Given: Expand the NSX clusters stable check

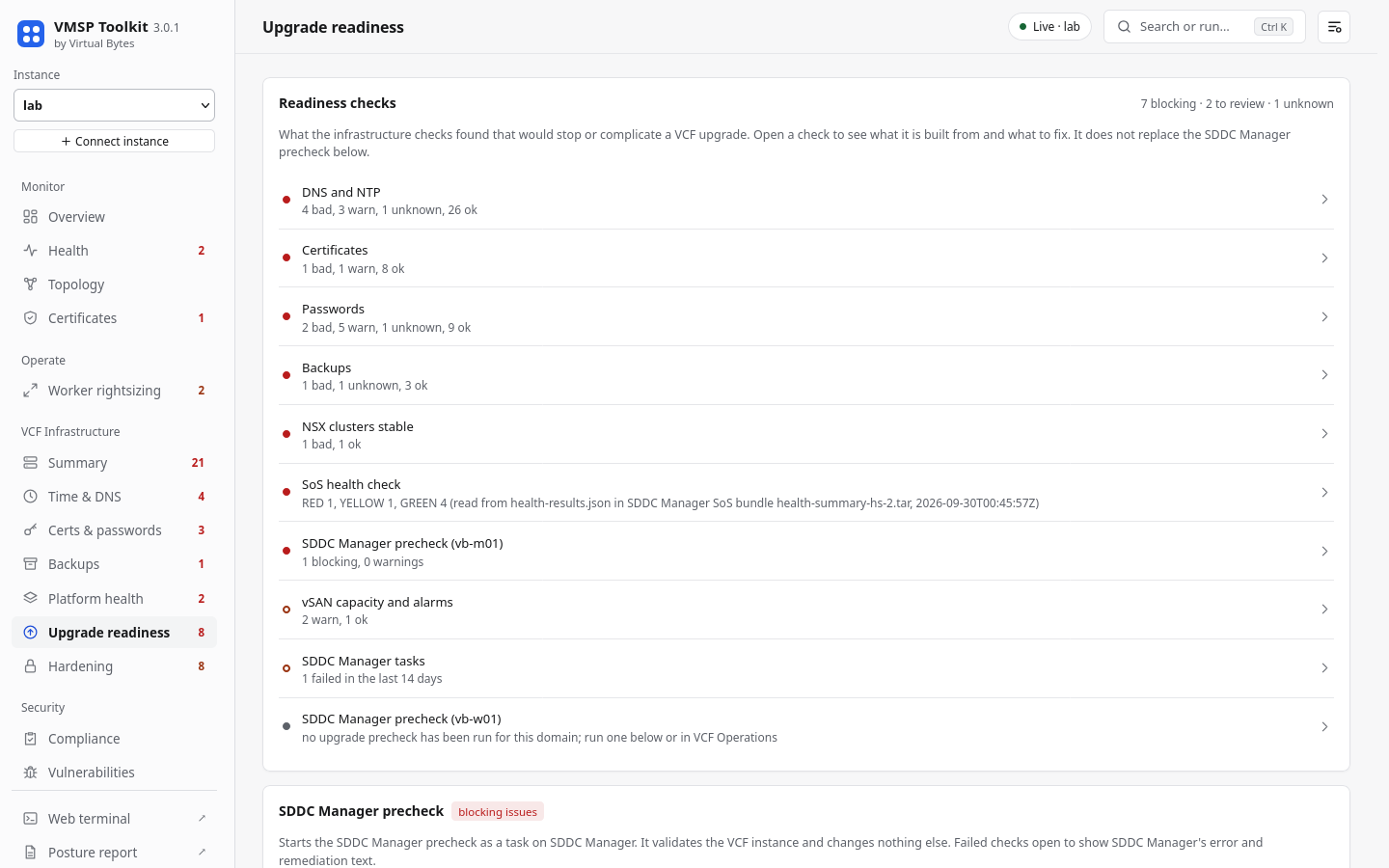Looking at the screenshot, I should coord(806,434).
